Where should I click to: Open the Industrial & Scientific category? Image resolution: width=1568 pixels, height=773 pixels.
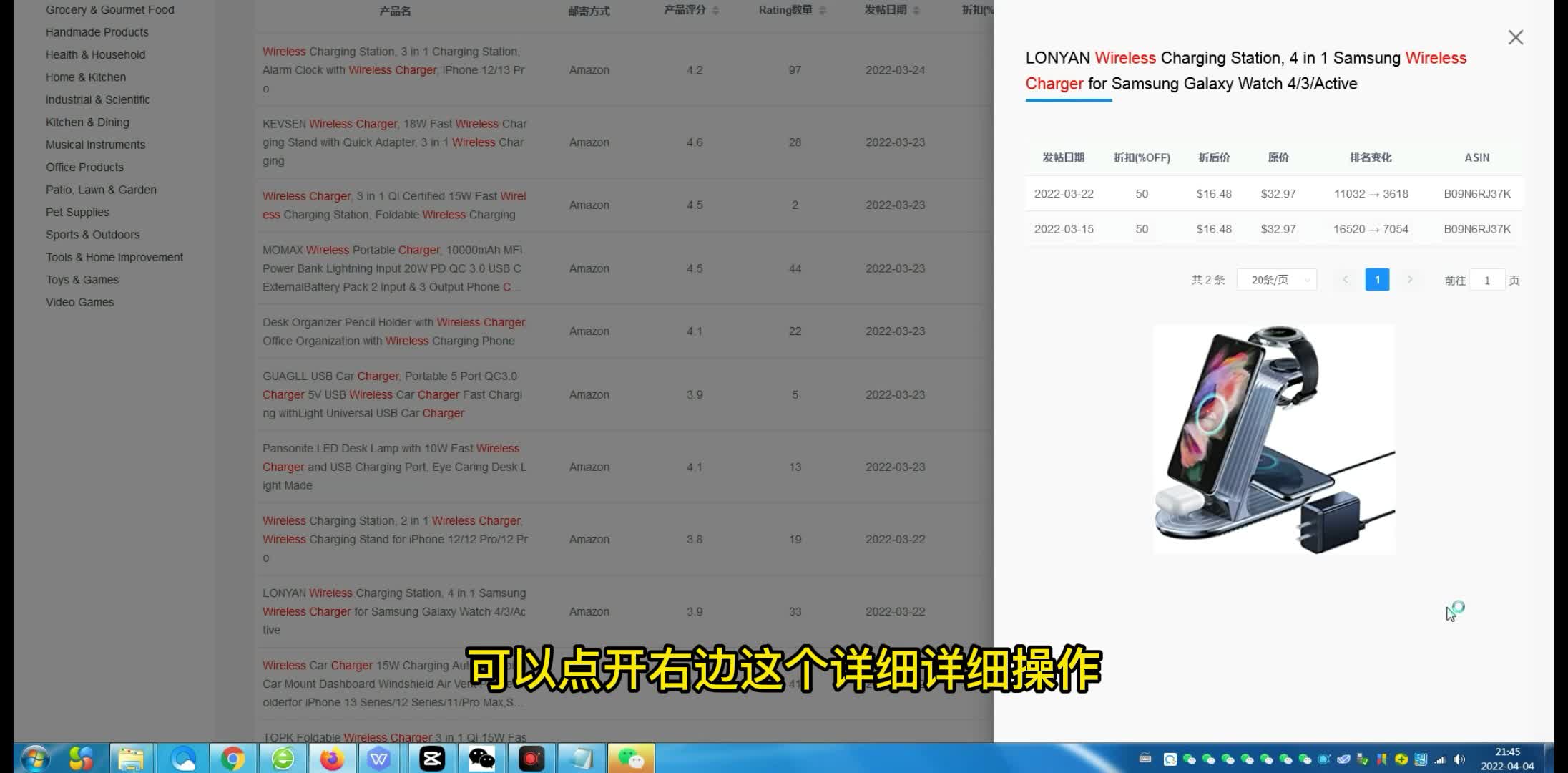(x=98, y=99)
